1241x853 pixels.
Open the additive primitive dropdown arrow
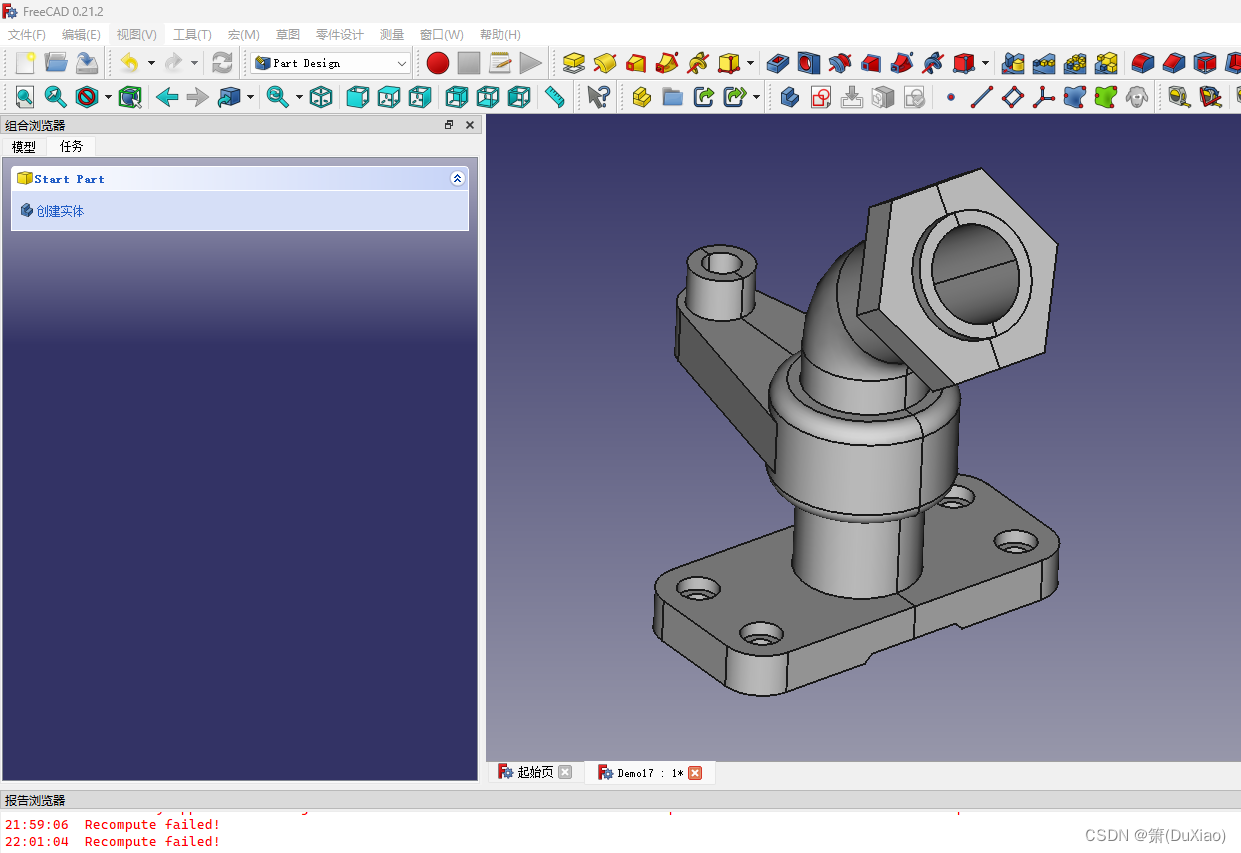click(750, 63)
